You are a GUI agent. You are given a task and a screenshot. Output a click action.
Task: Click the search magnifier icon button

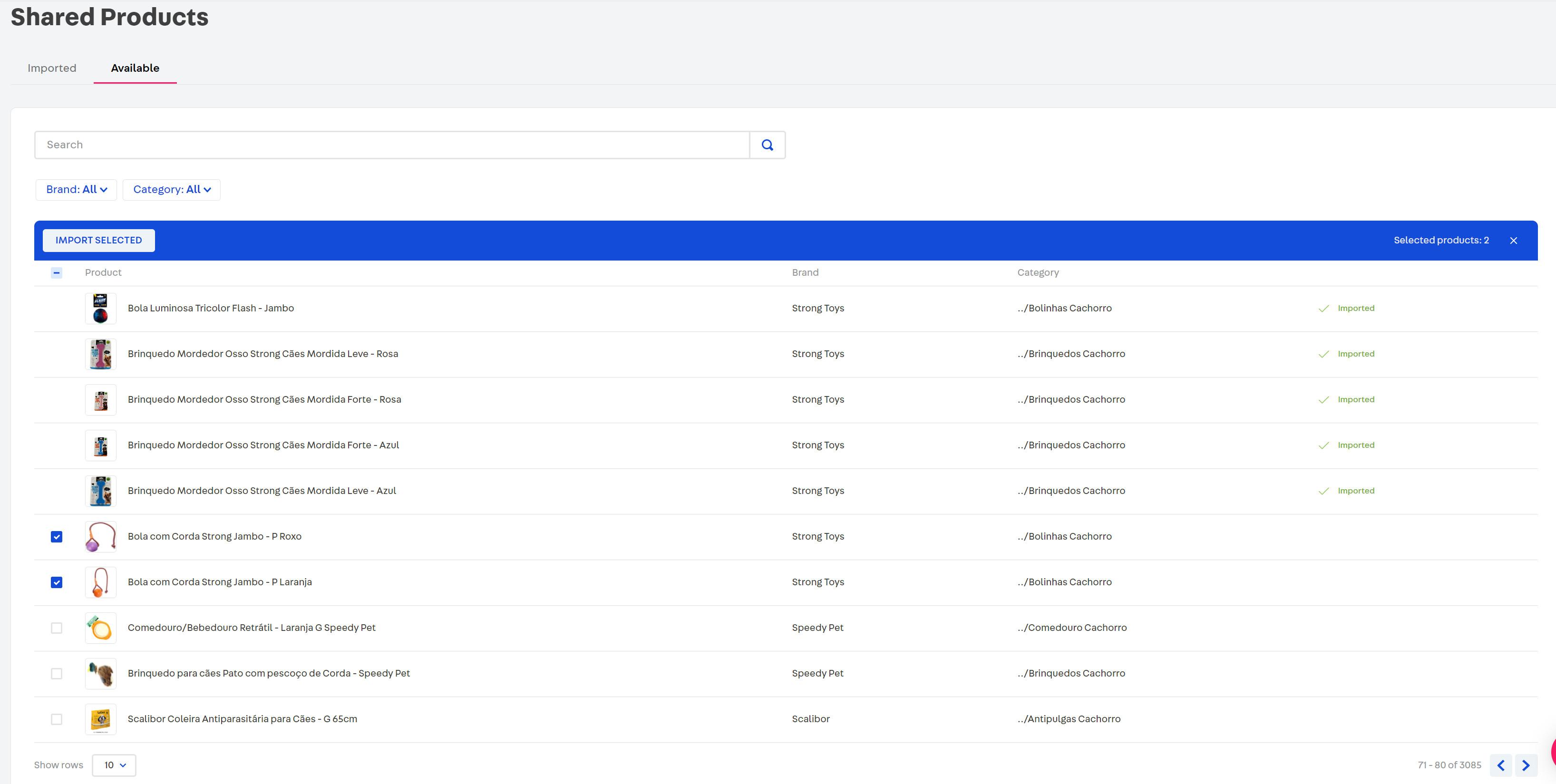pyautogui.click(x=767, y=145)
